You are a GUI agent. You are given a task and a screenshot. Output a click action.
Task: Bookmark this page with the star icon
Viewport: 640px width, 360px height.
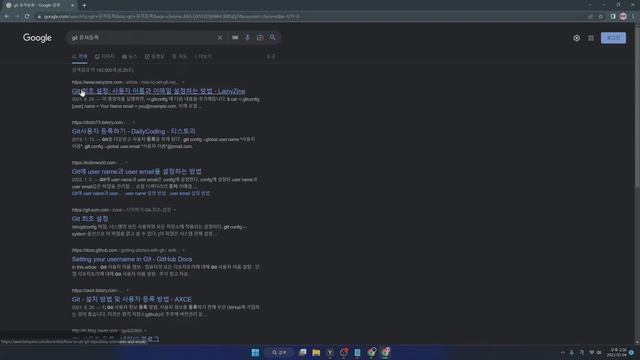[x=600, y=16]
